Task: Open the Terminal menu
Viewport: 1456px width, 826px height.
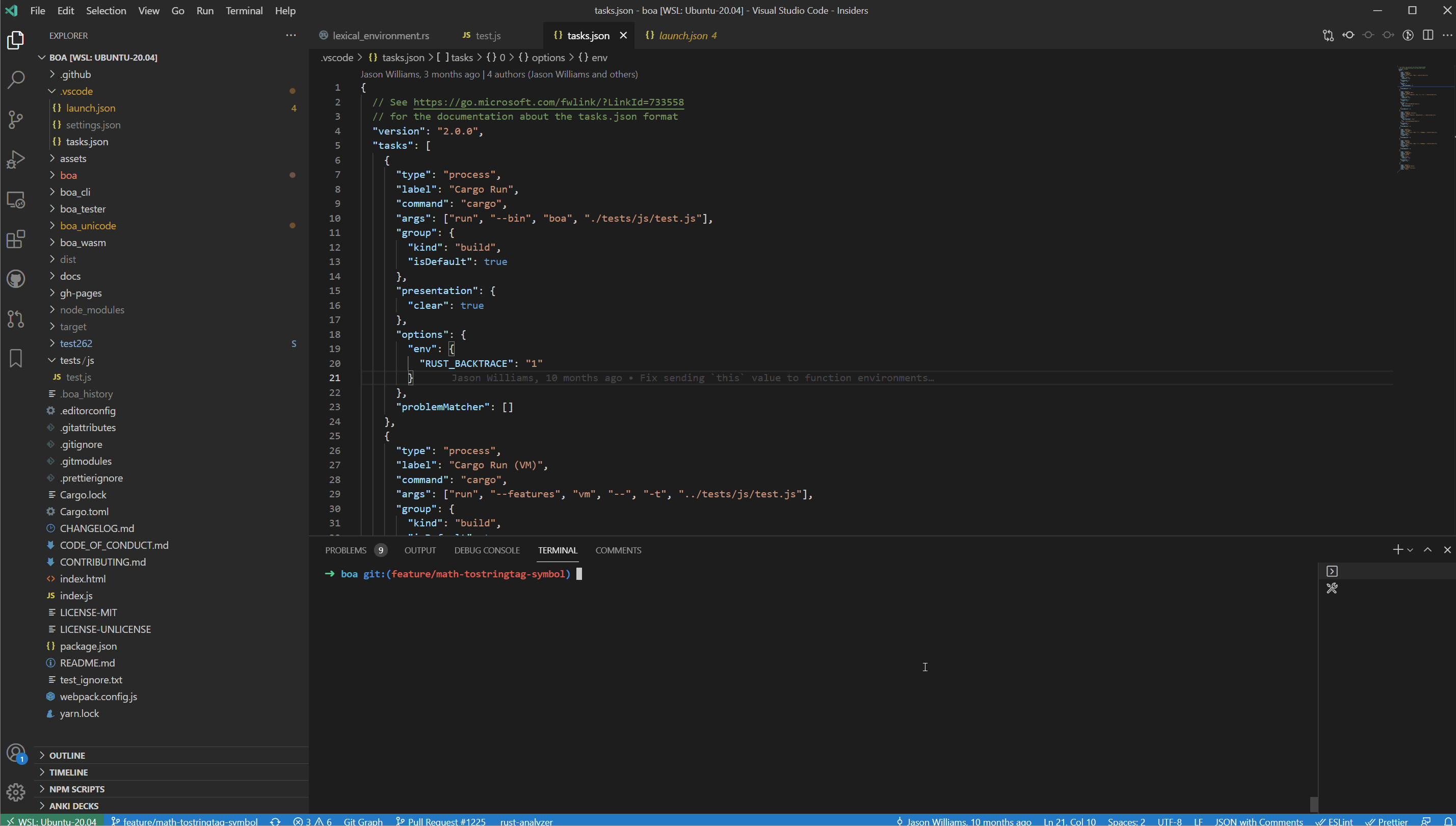Action: click(244, 10)
